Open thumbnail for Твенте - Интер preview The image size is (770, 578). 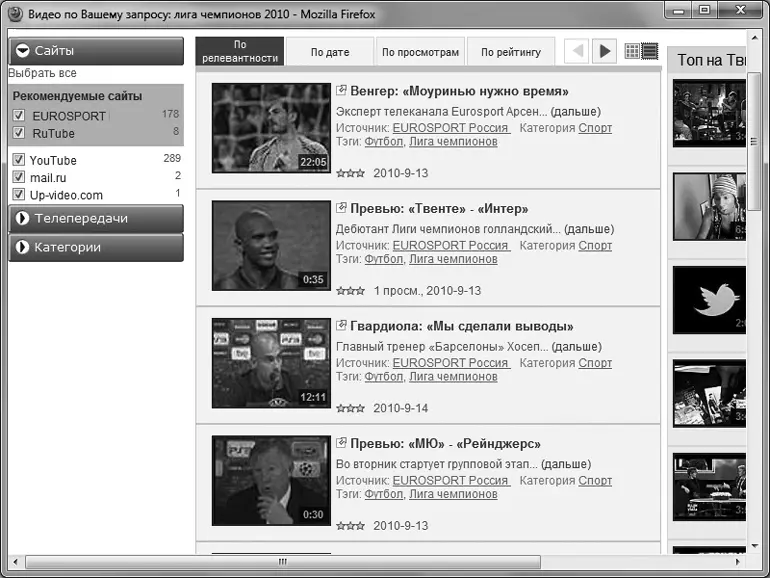coord(272,245)
